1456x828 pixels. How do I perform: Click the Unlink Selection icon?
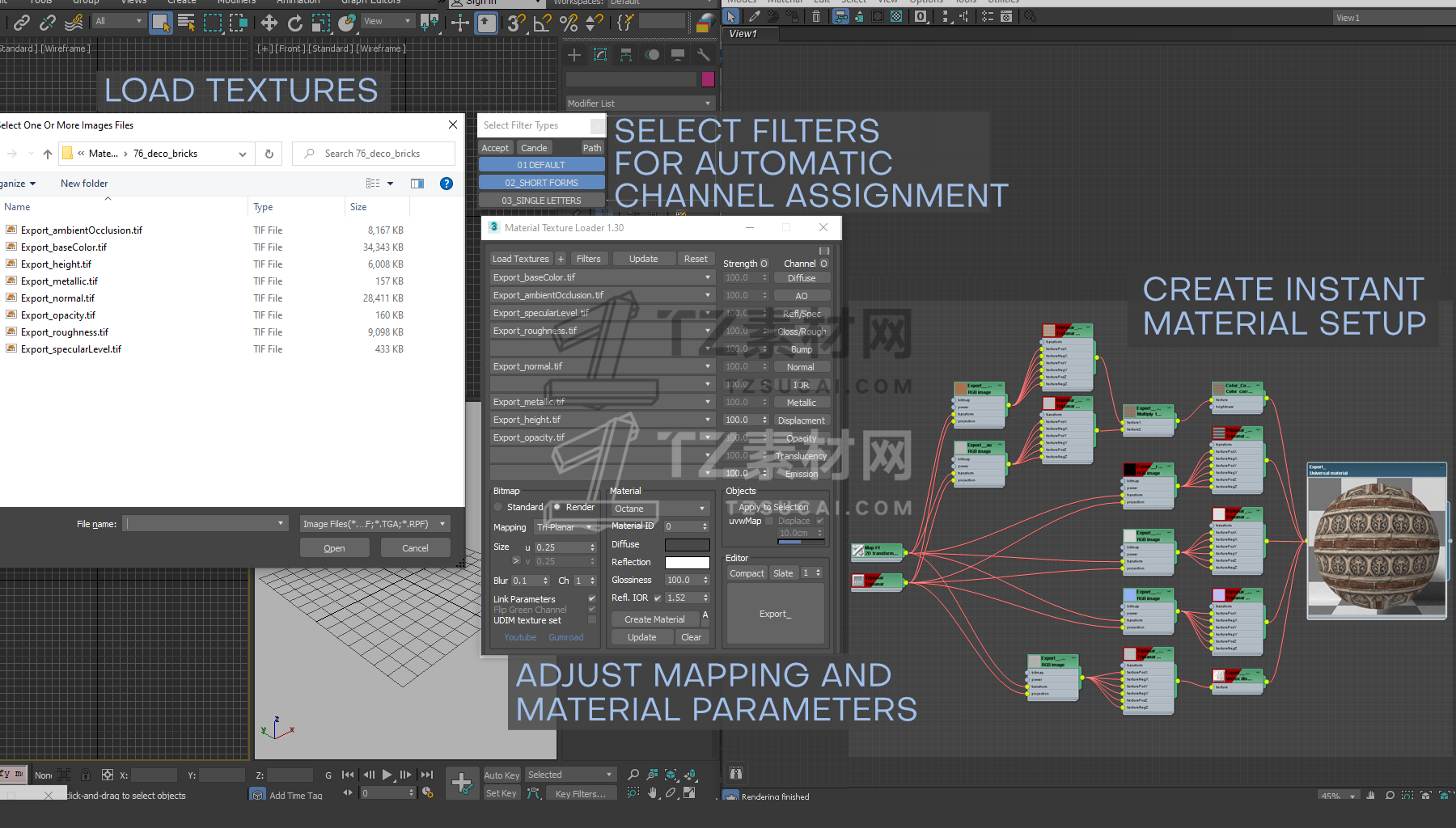(x=48, y=23)
